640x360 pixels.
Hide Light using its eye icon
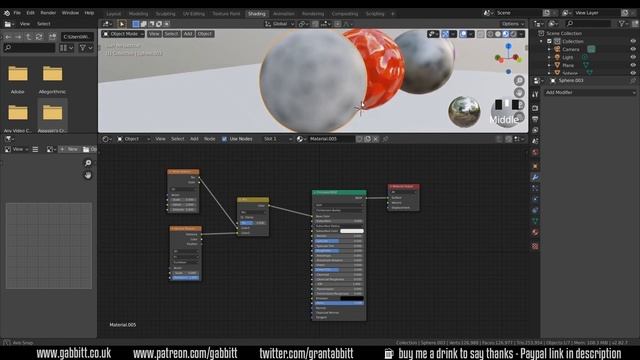coord(633,57)
